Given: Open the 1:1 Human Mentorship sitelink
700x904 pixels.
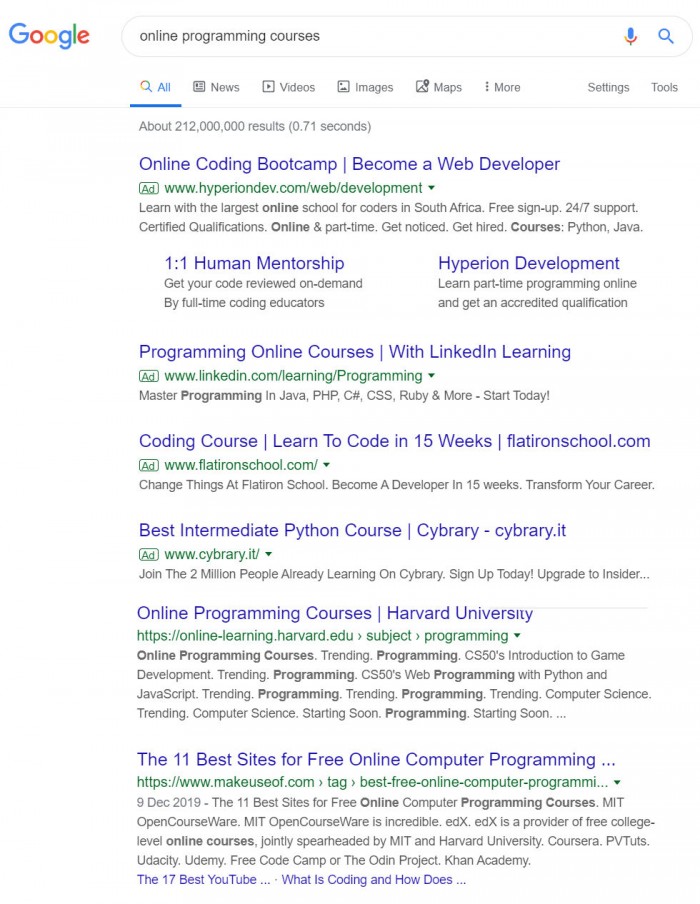Looking at the screenshot, I should tap(254, 263).
